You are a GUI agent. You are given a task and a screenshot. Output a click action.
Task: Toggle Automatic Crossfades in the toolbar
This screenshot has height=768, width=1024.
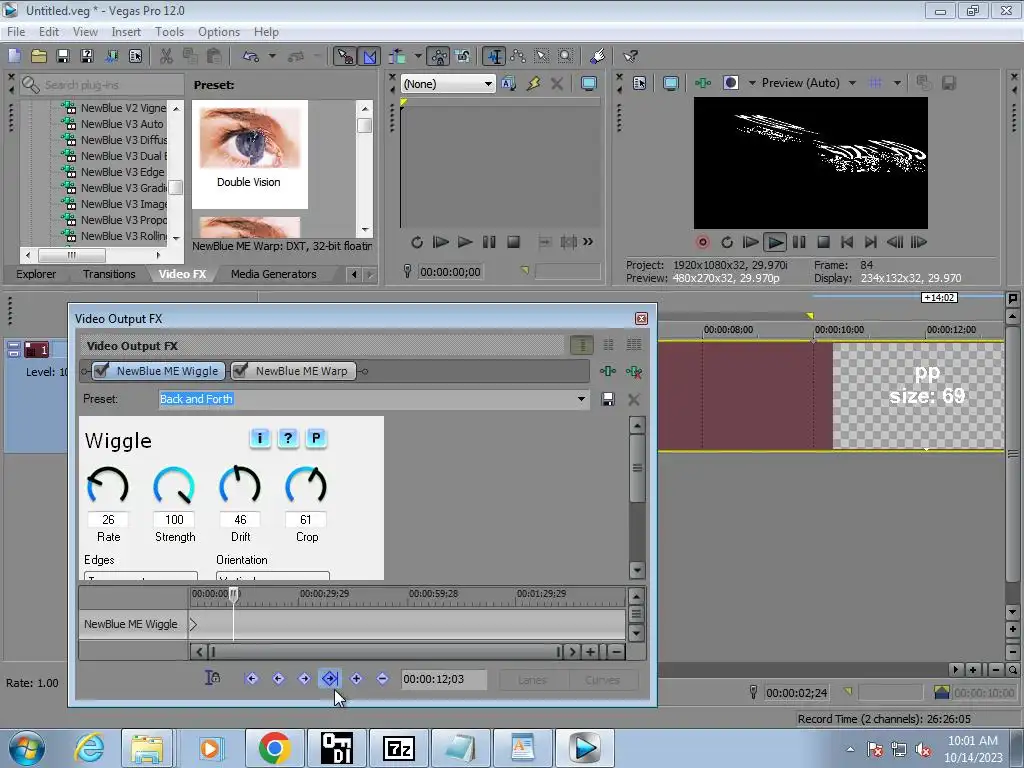click(x=369, y=57)
